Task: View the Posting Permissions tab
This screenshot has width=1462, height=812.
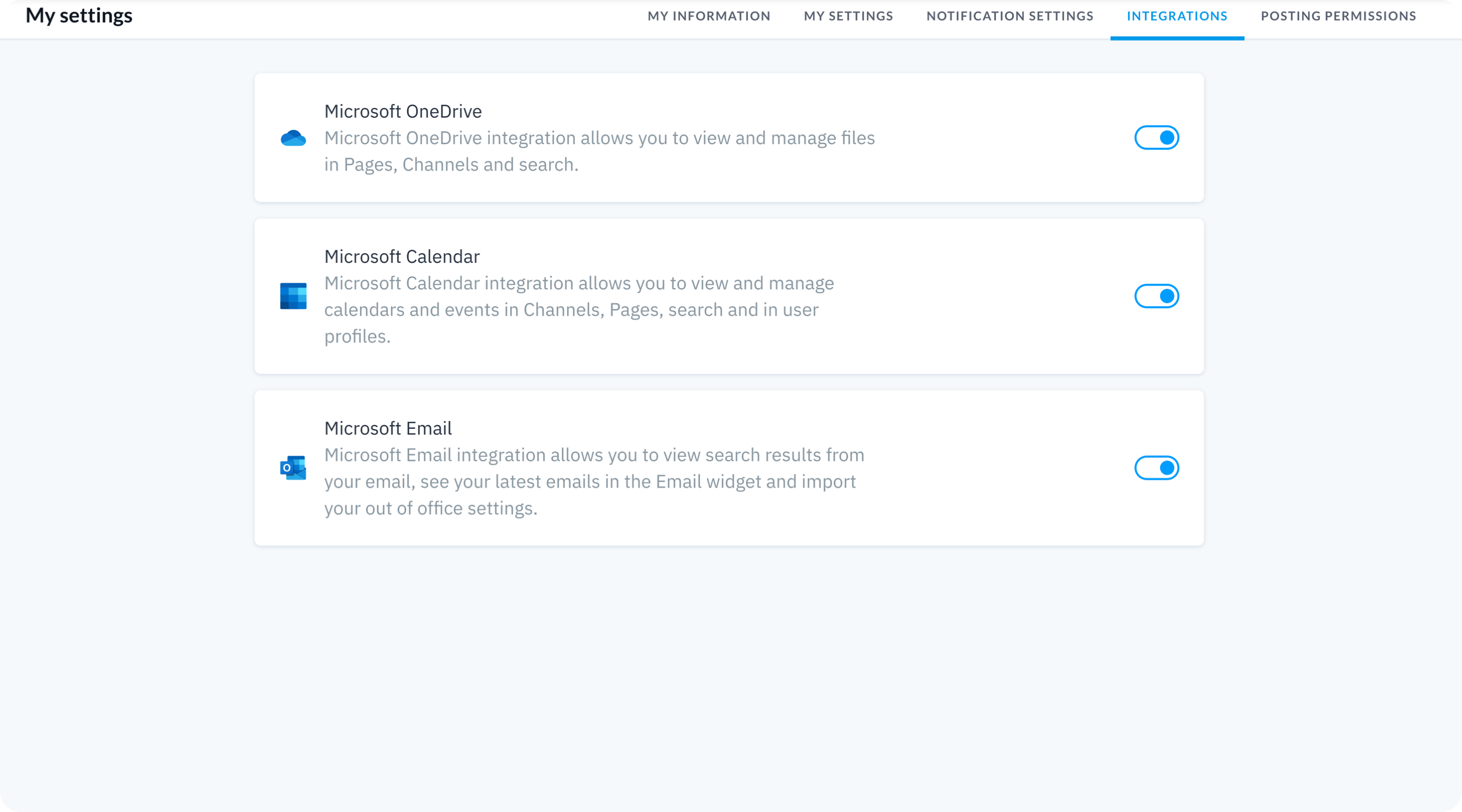Action: (x=1338, y=16)
